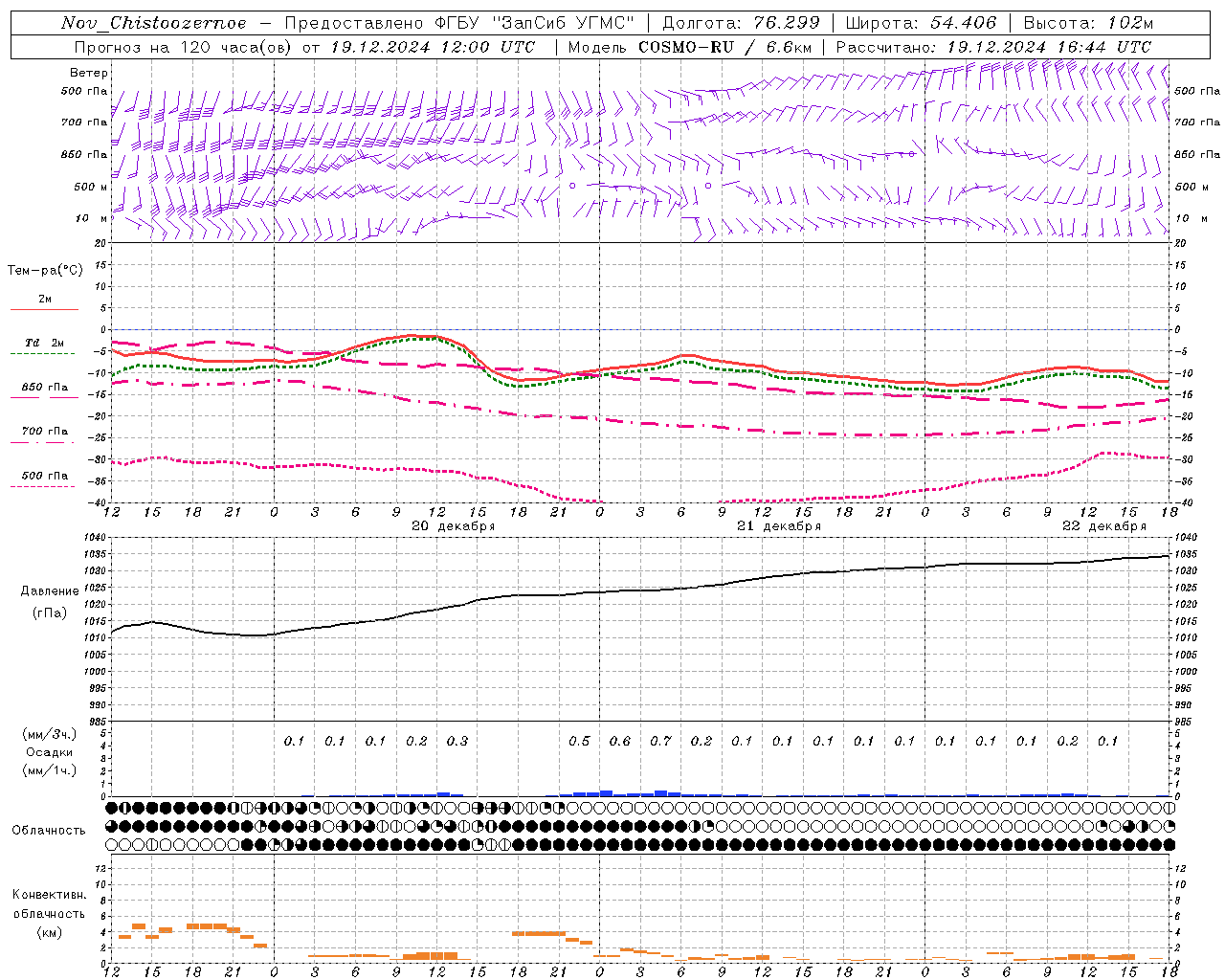The image size is (1225, 980).
Task: Click the date label 20 декабря
Action: tap(453, 526)
